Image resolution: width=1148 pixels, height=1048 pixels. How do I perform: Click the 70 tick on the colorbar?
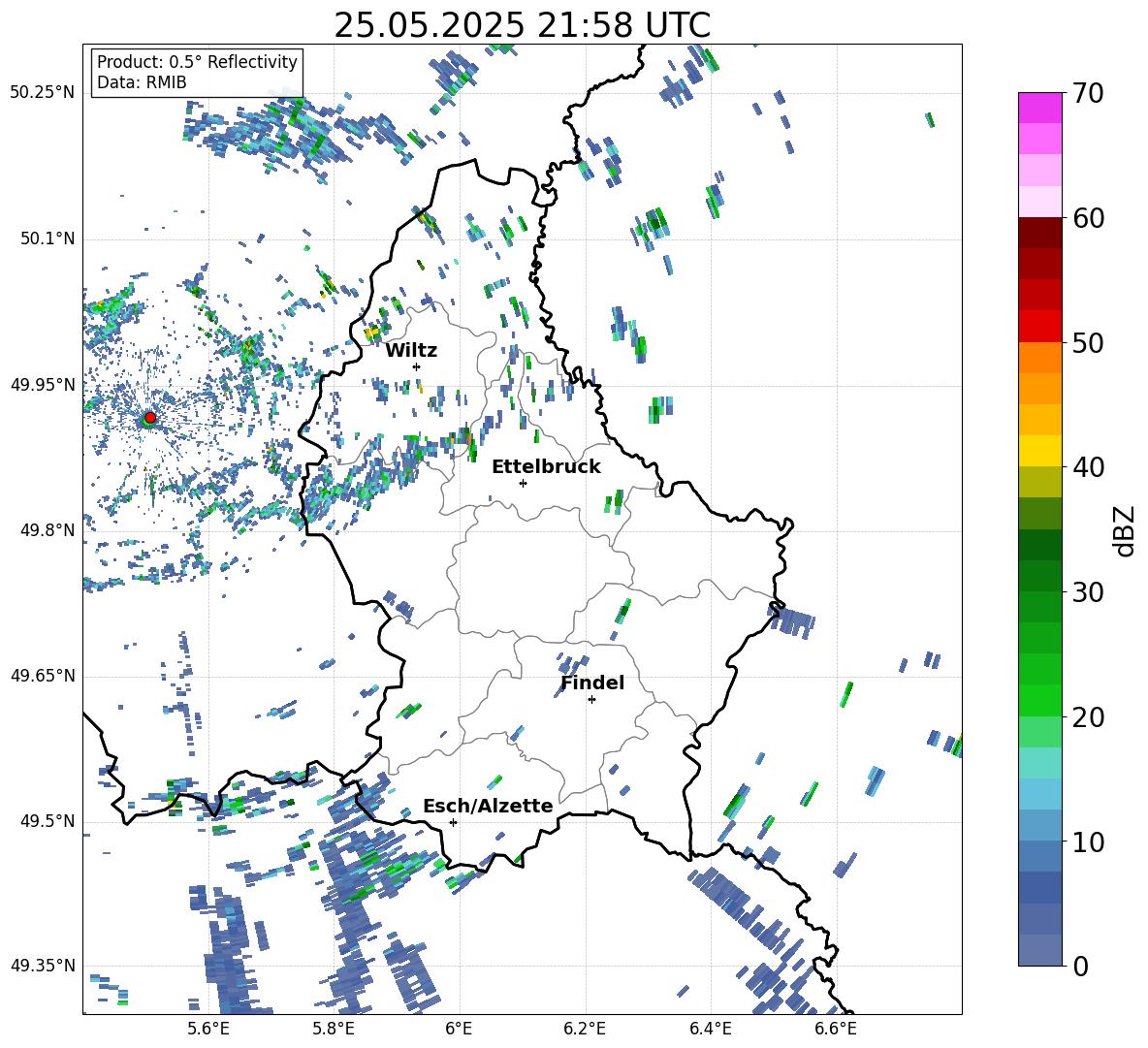(1088, 93)
